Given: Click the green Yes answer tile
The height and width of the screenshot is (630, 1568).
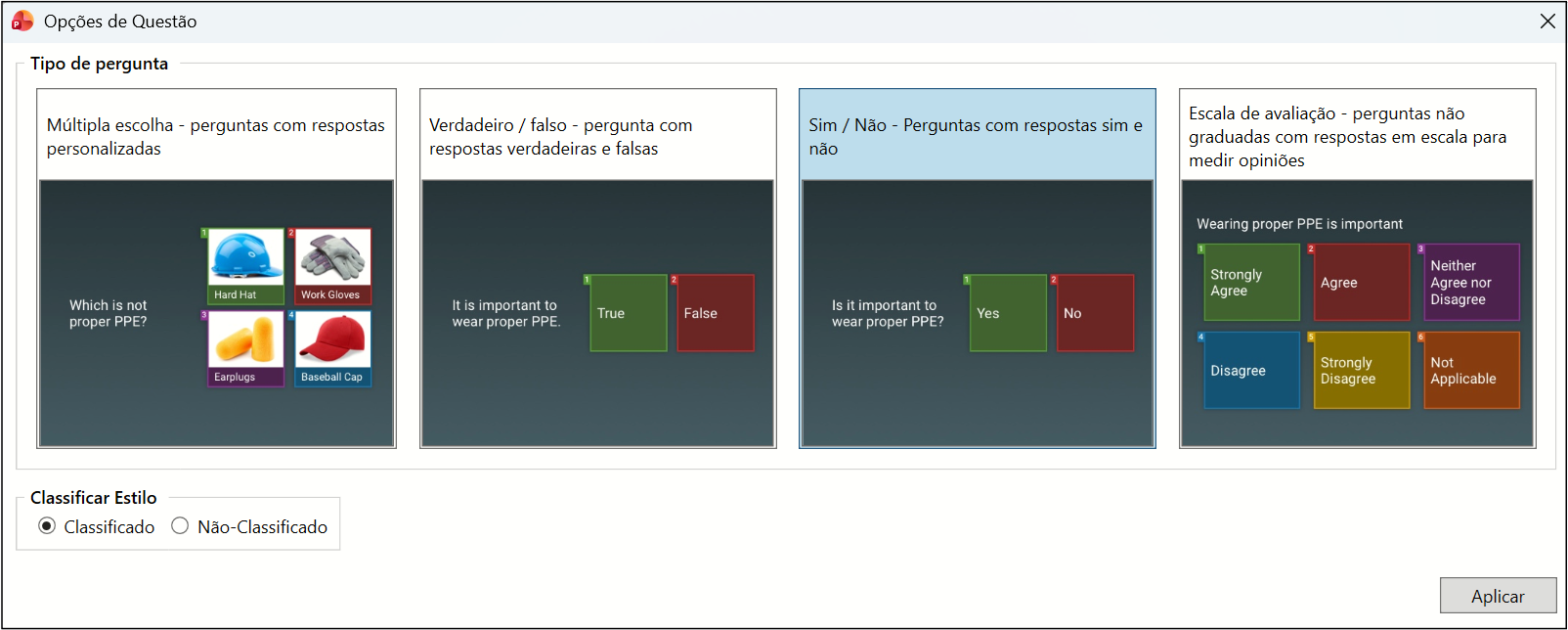Looking at the screenshot, I should pyautogui.click(x=1008, y=313).
